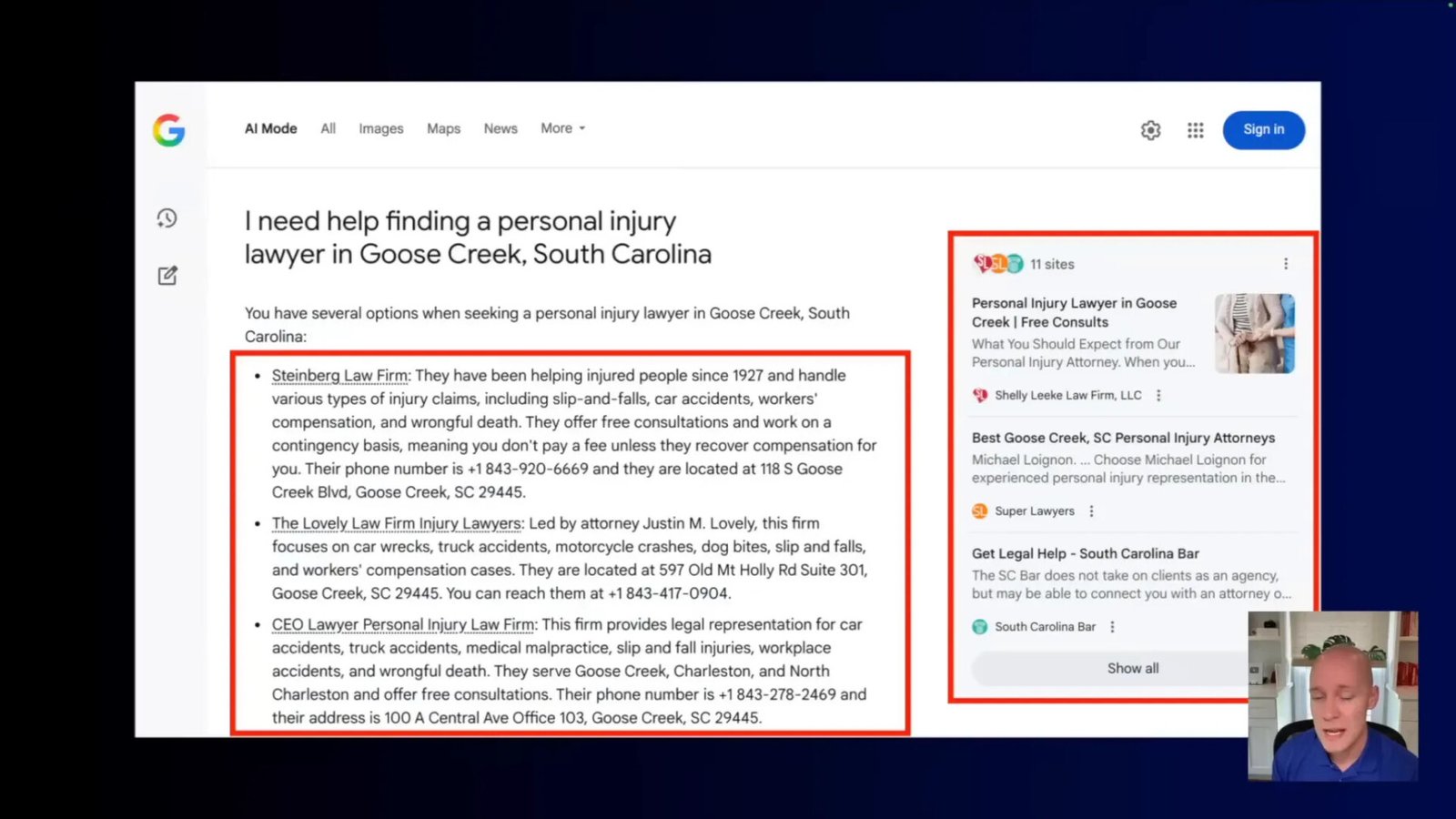Click phone number +1 843-920-6669

pyautogui.click(x=528, y=469)
